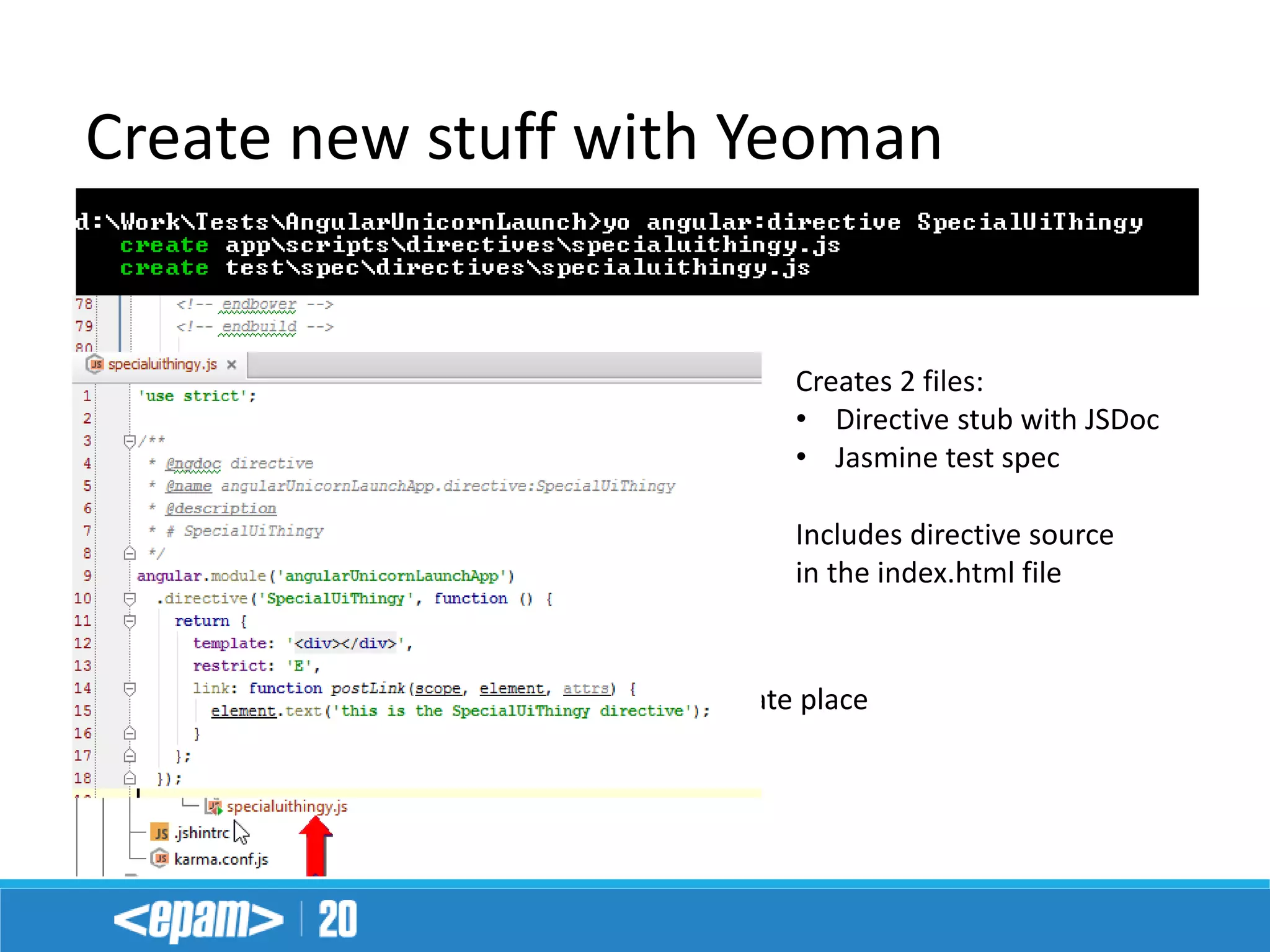Click the fold end marker at line 18
Image resolution: width=1270 pixels, height=952 pixels.
coord(130,778)
